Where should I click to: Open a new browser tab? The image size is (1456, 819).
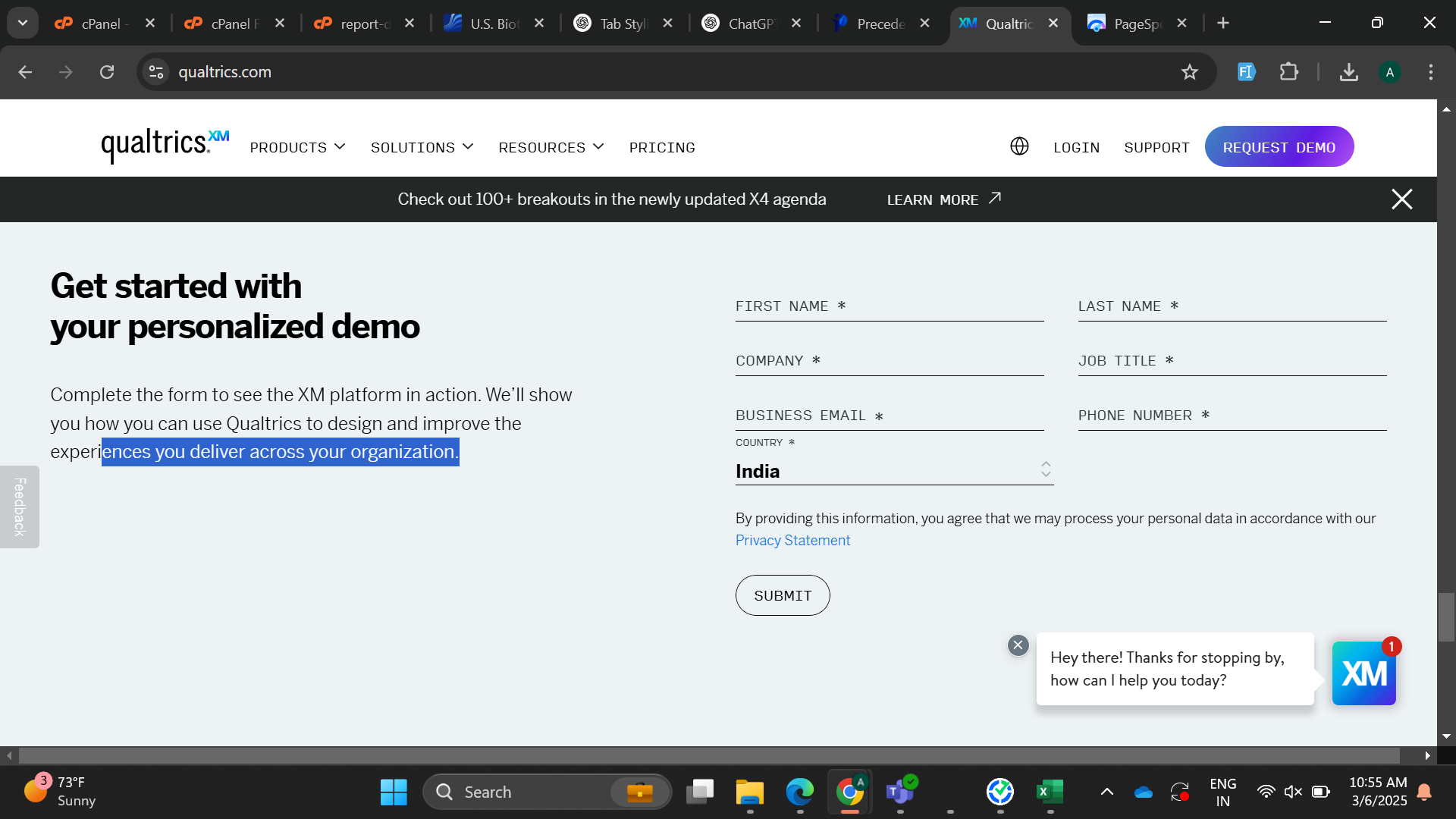[1222, 24]
